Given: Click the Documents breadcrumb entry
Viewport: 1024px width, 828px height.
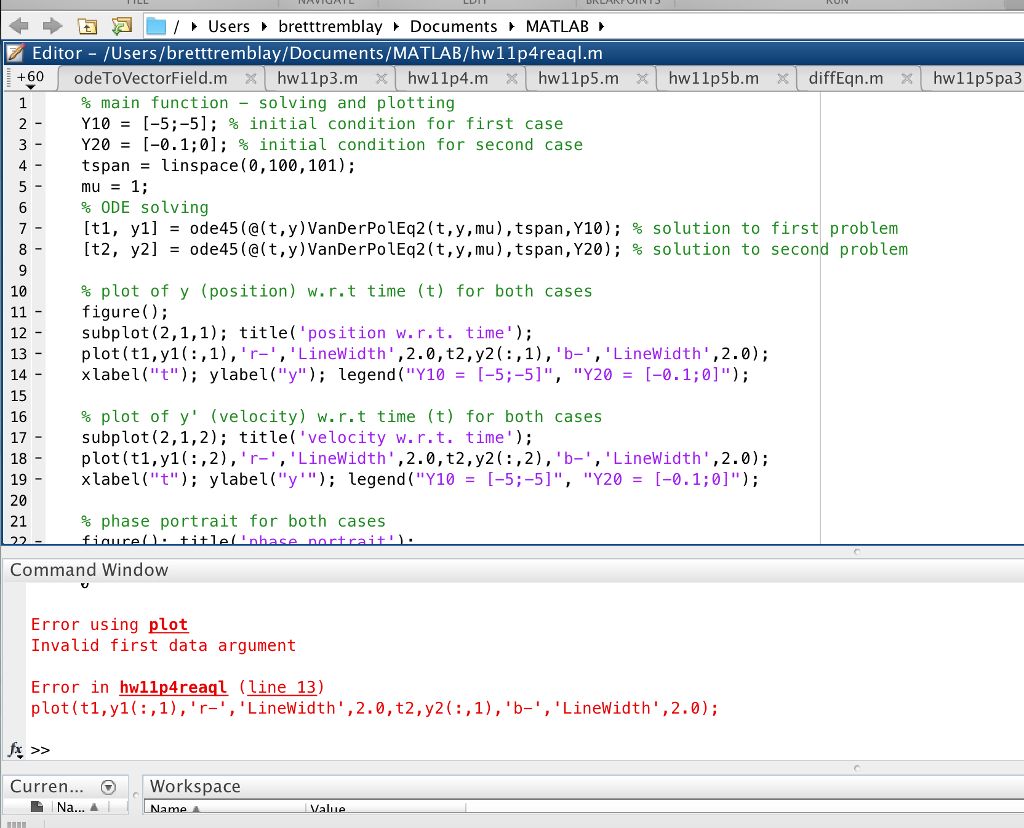Looking at the screenshot, I should point(454,27).
